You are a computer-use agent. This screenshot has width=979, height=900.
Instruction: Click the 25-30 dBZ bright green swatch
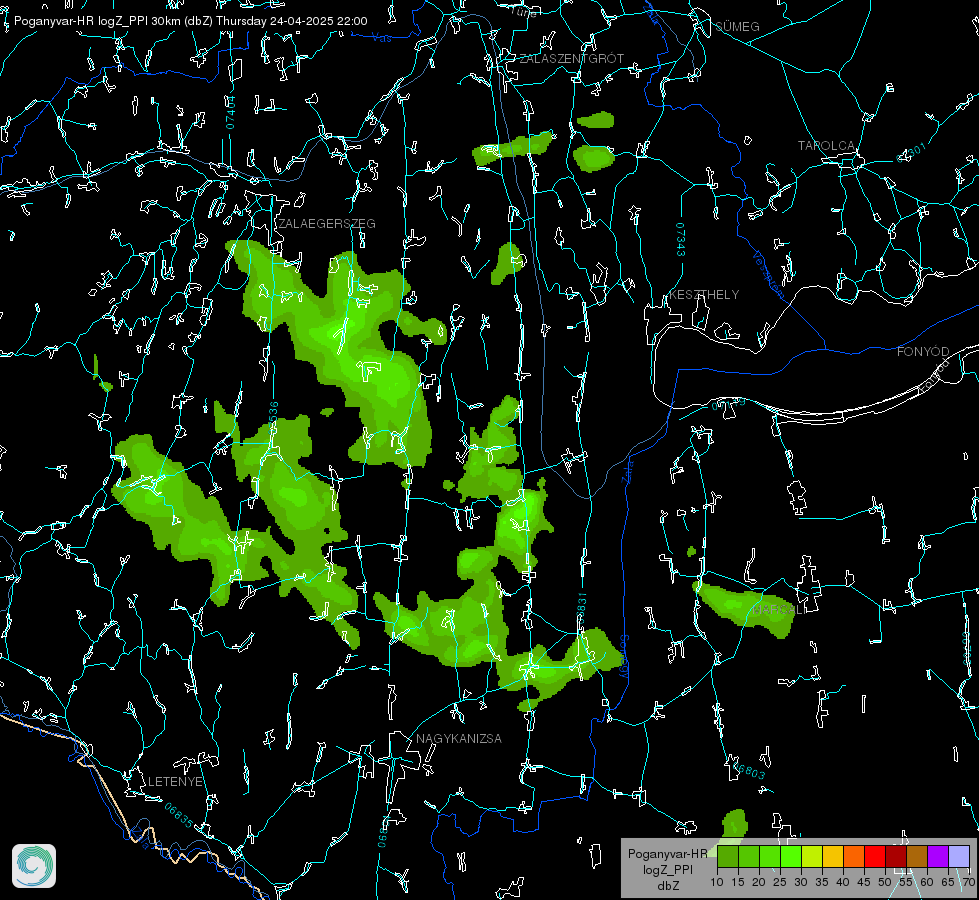point(791,856)
